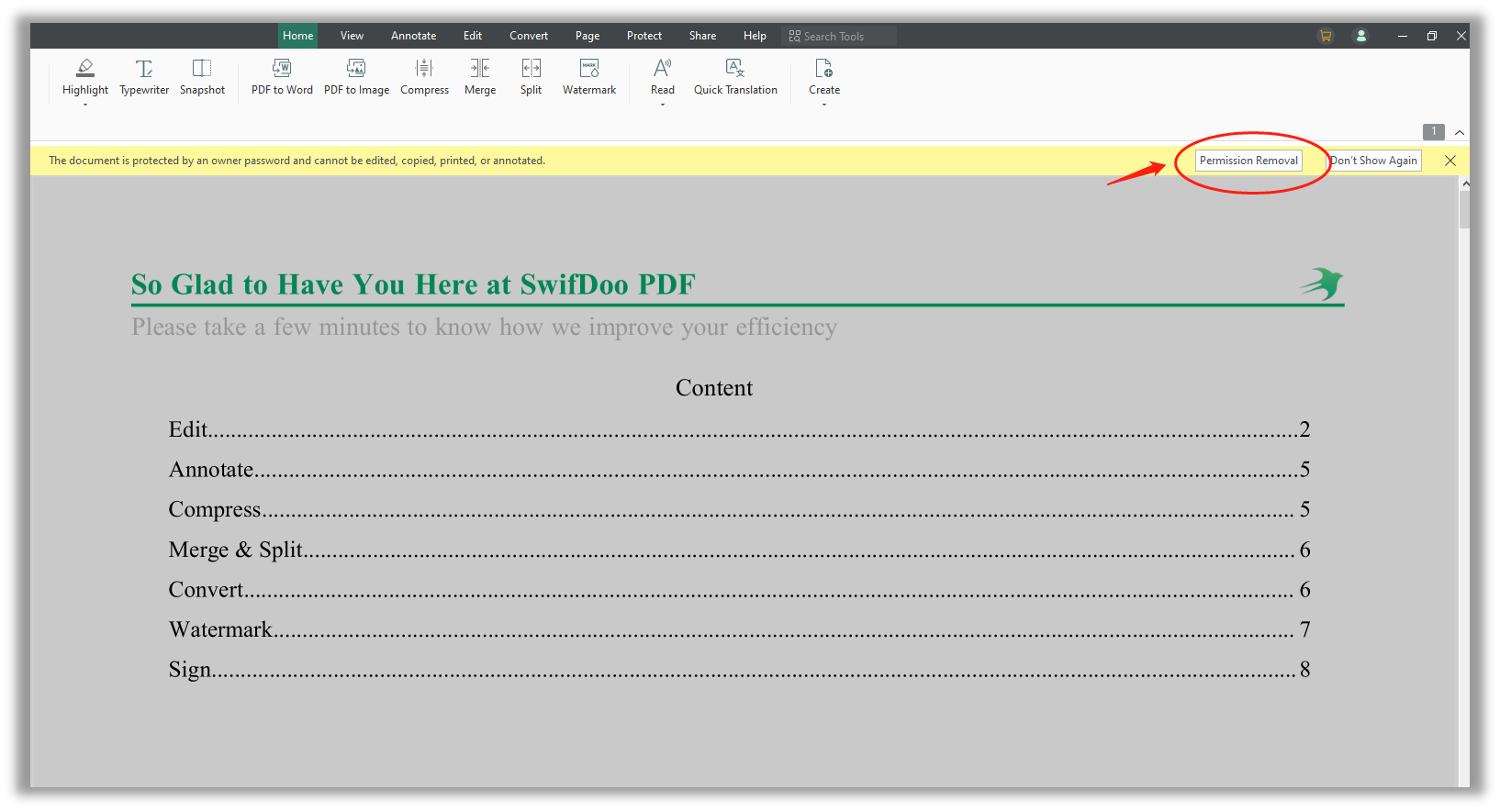
Task: Click the Watermark contents entry
Action: [x=739, y=629]
